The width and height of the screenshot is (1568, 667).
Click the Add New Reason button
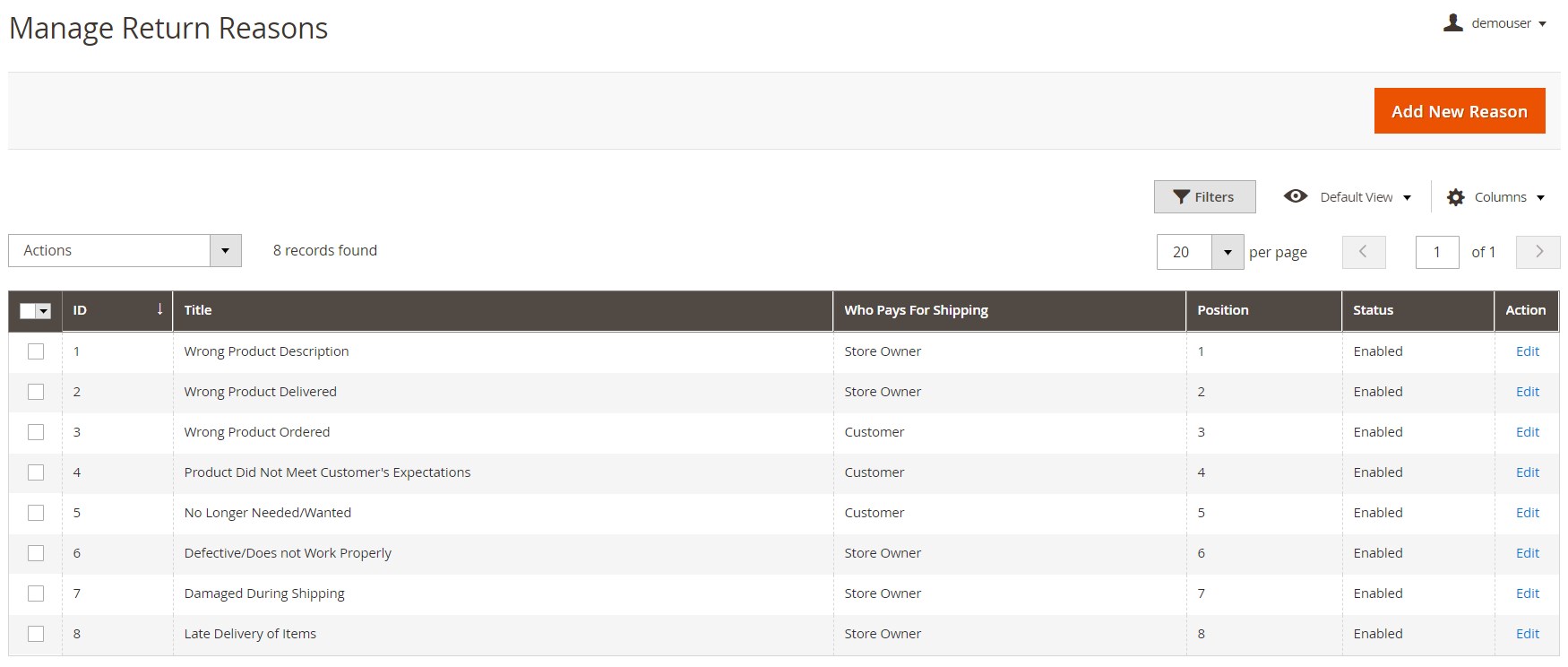[x=1459, y=111]
